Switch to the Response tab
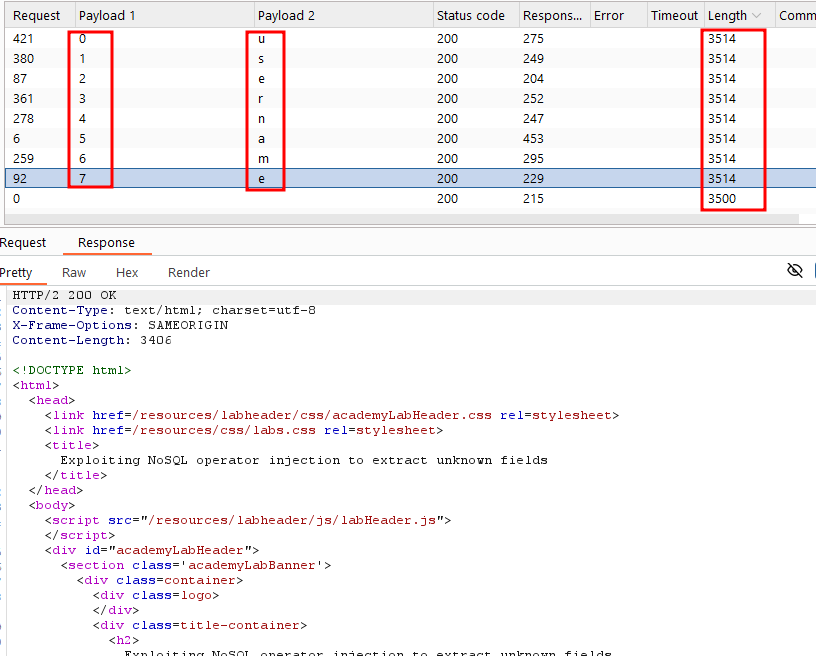816x656 pixels. (106, 243)
